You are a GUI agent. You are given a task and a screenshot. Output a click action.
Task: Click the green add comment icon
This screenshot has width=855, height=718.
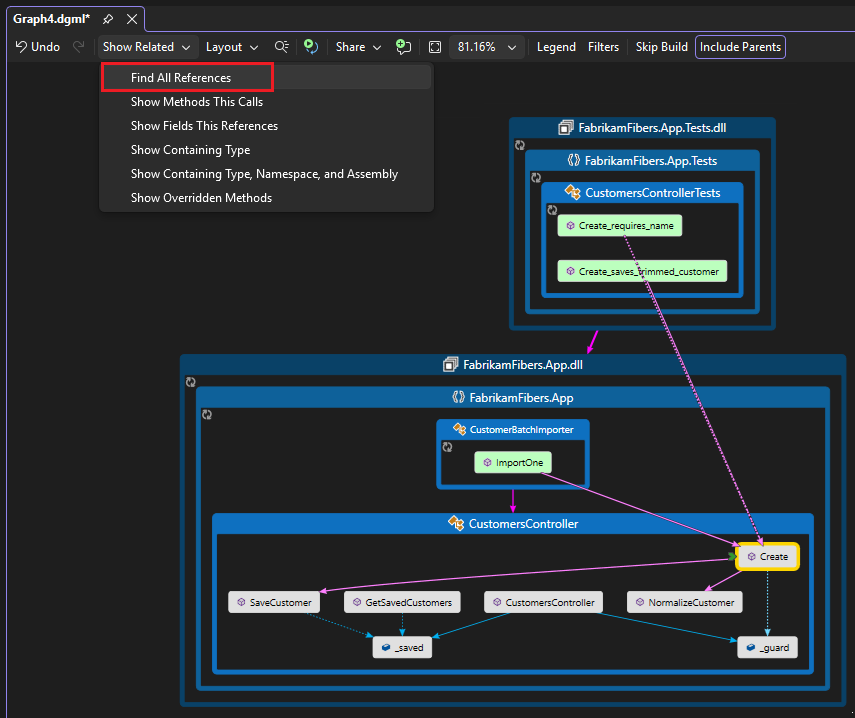(x=403, y=46)
